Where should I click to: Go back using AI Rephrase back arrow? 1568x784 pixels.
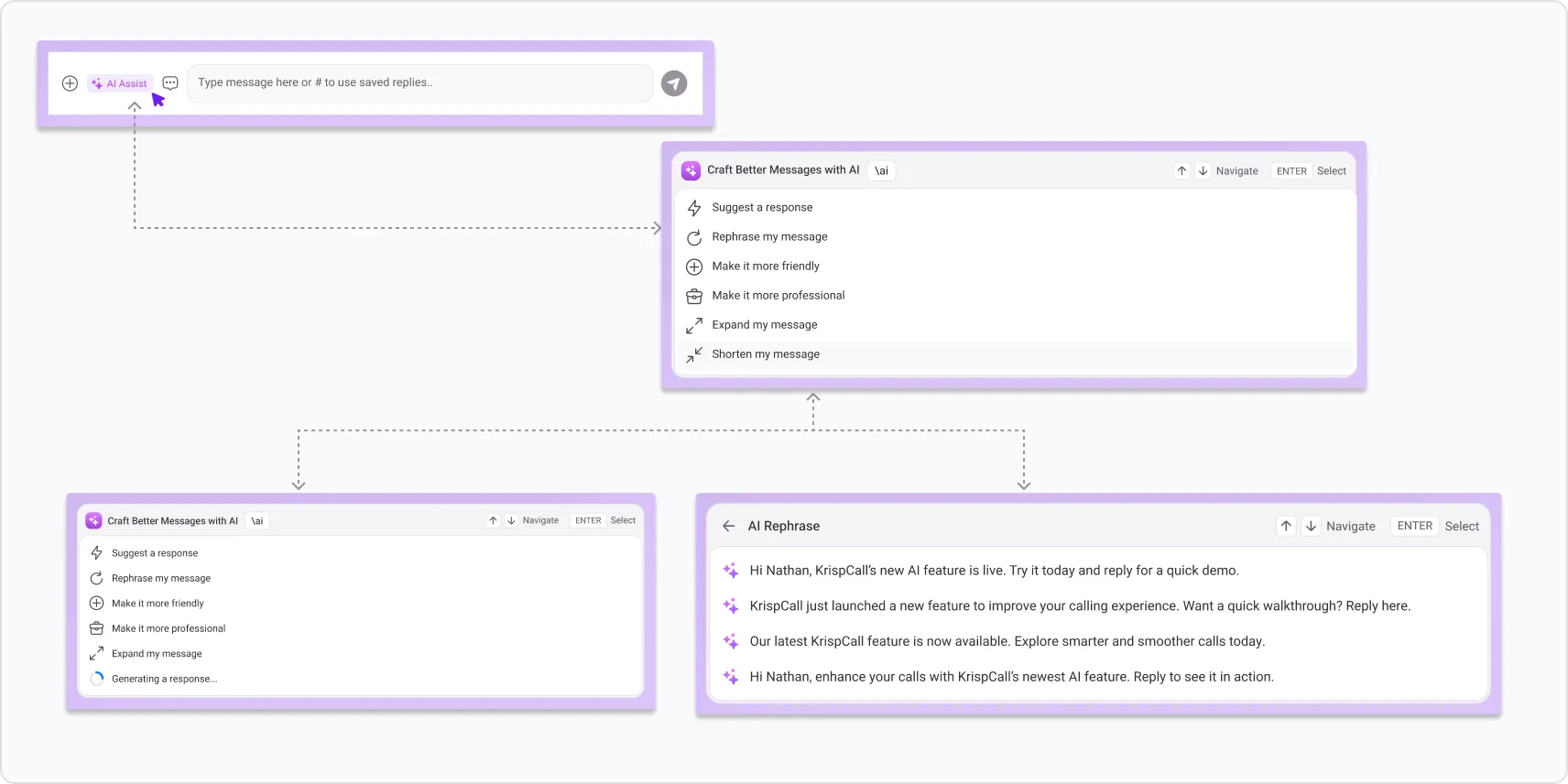click(x=729, y=526)
